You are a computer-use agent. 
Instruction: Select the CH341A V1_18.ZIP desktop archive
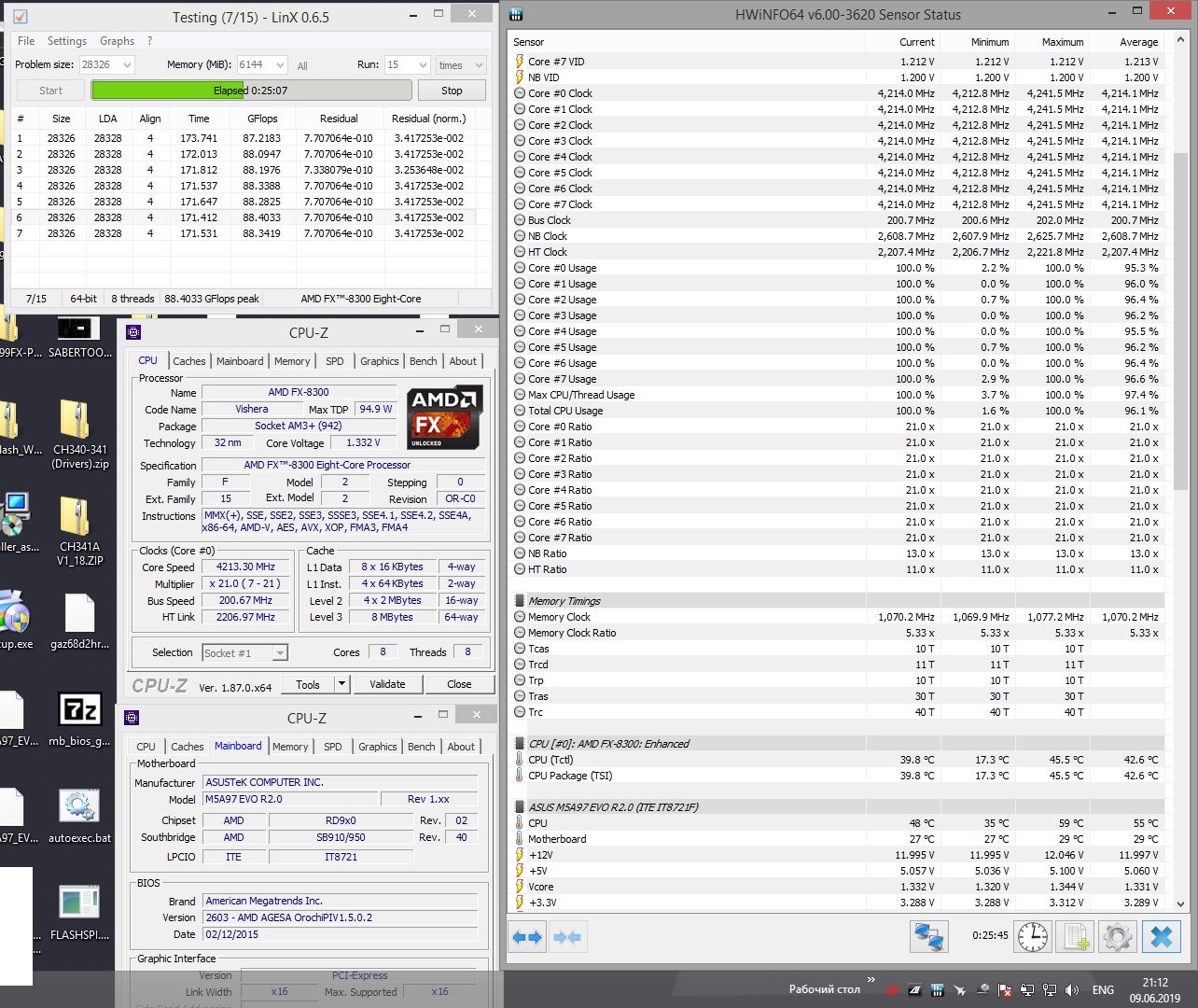point(79,531)
